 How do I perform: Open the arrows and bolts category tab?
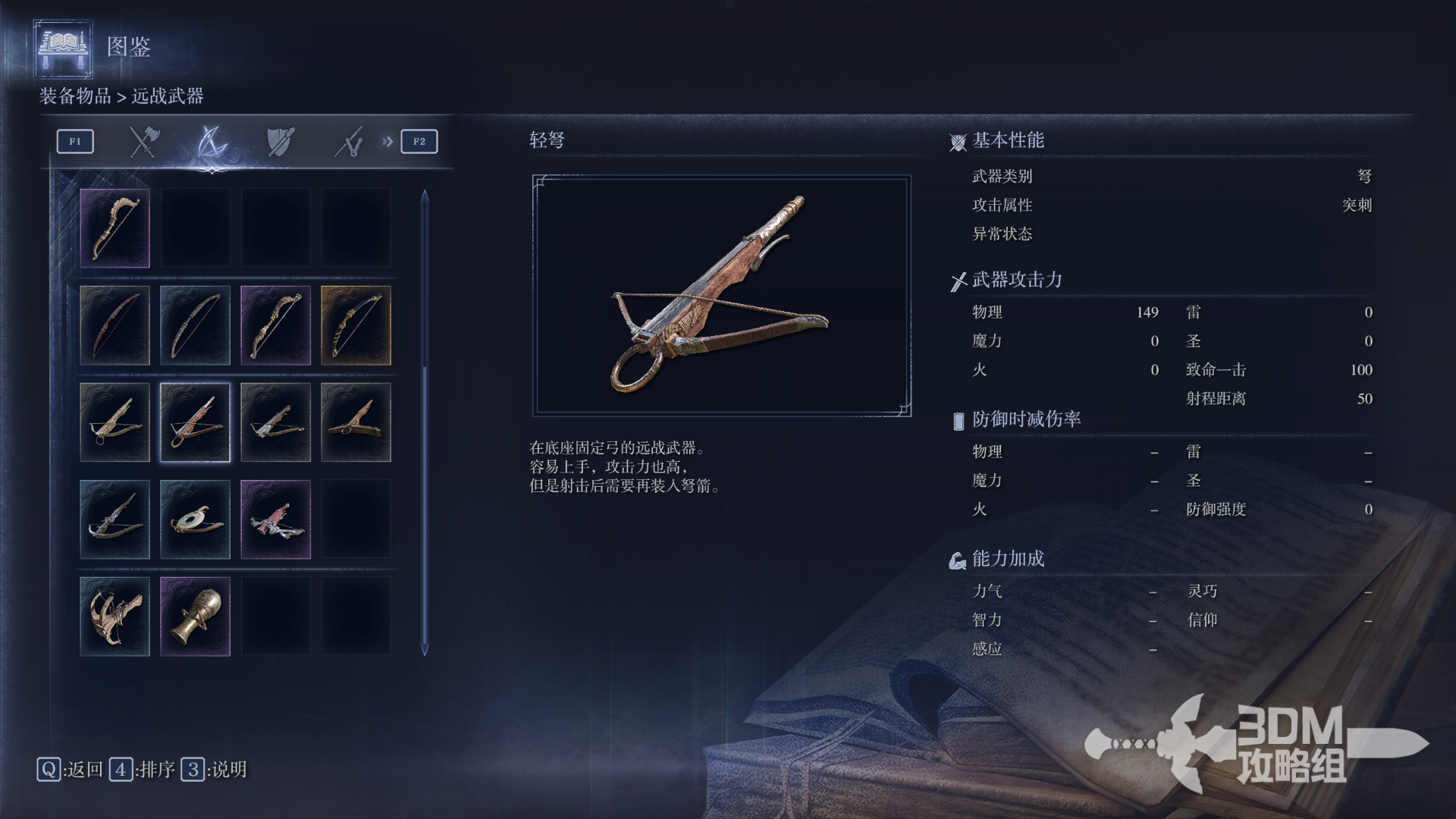click(349, 141)
